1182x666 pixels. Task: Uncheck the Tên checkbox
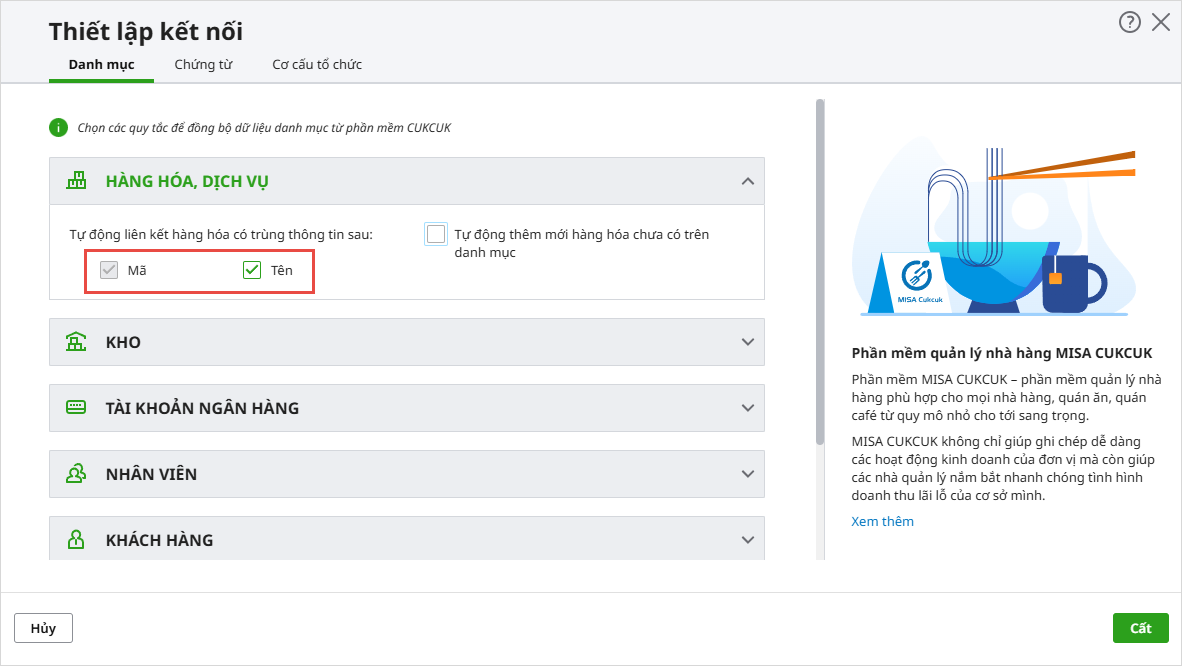tap(252, 270)
